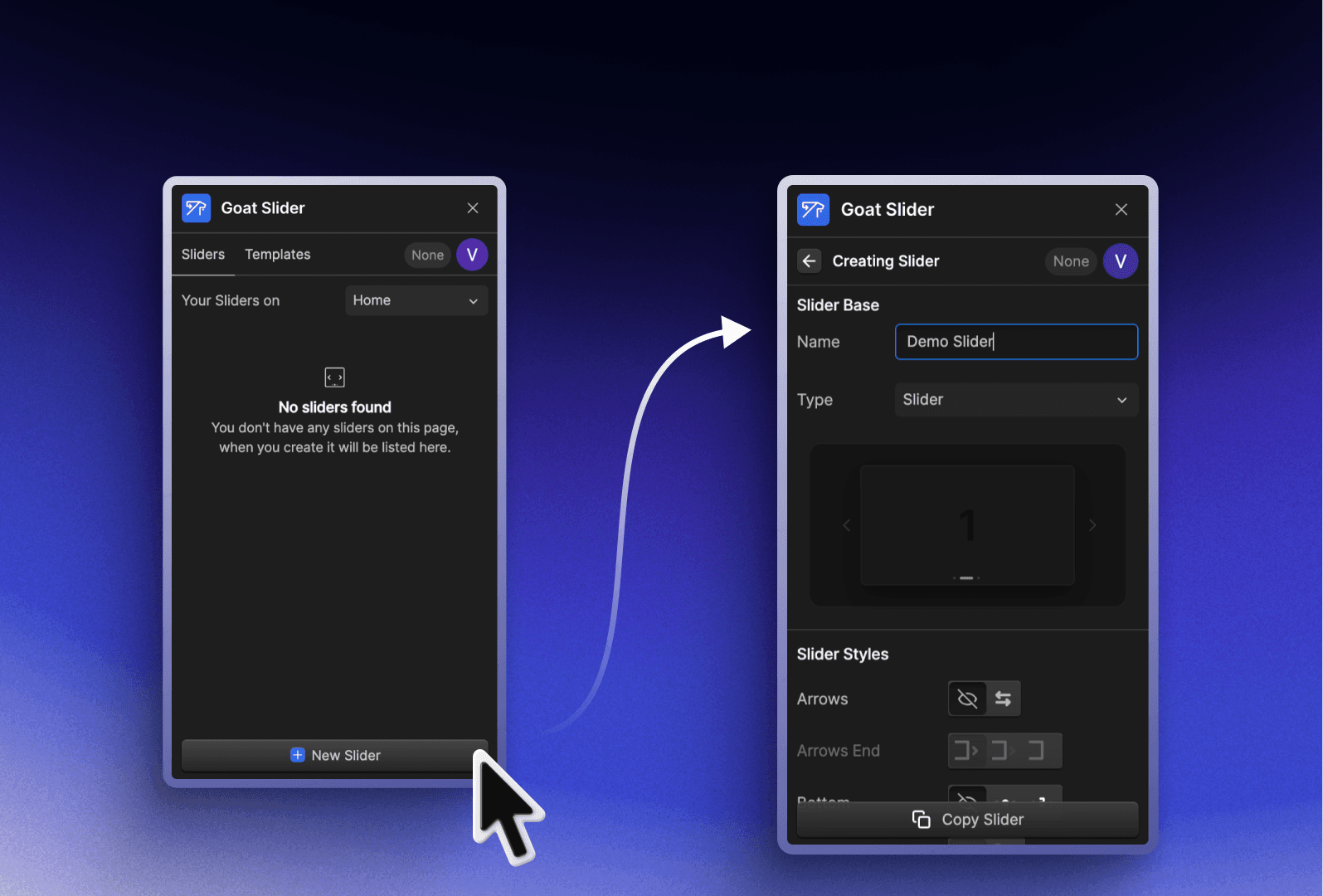1323x896 pixels.
Task: Open the V avatar in left panel
Action: 472,255
